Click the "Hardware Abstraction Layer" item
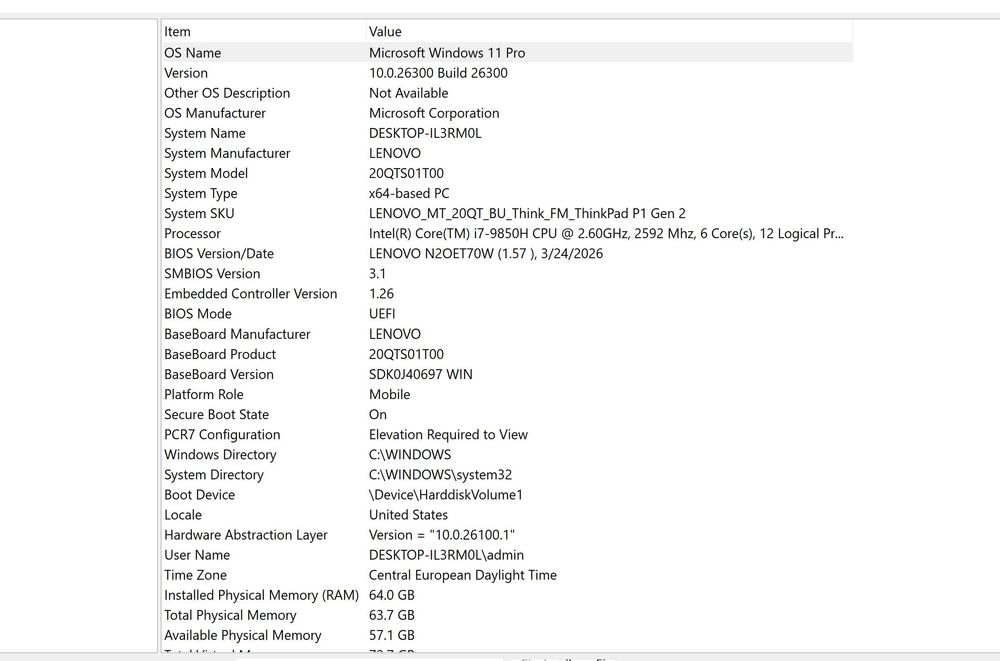The width and height of the screenshot is (1000, 661). tap(246, 535)
